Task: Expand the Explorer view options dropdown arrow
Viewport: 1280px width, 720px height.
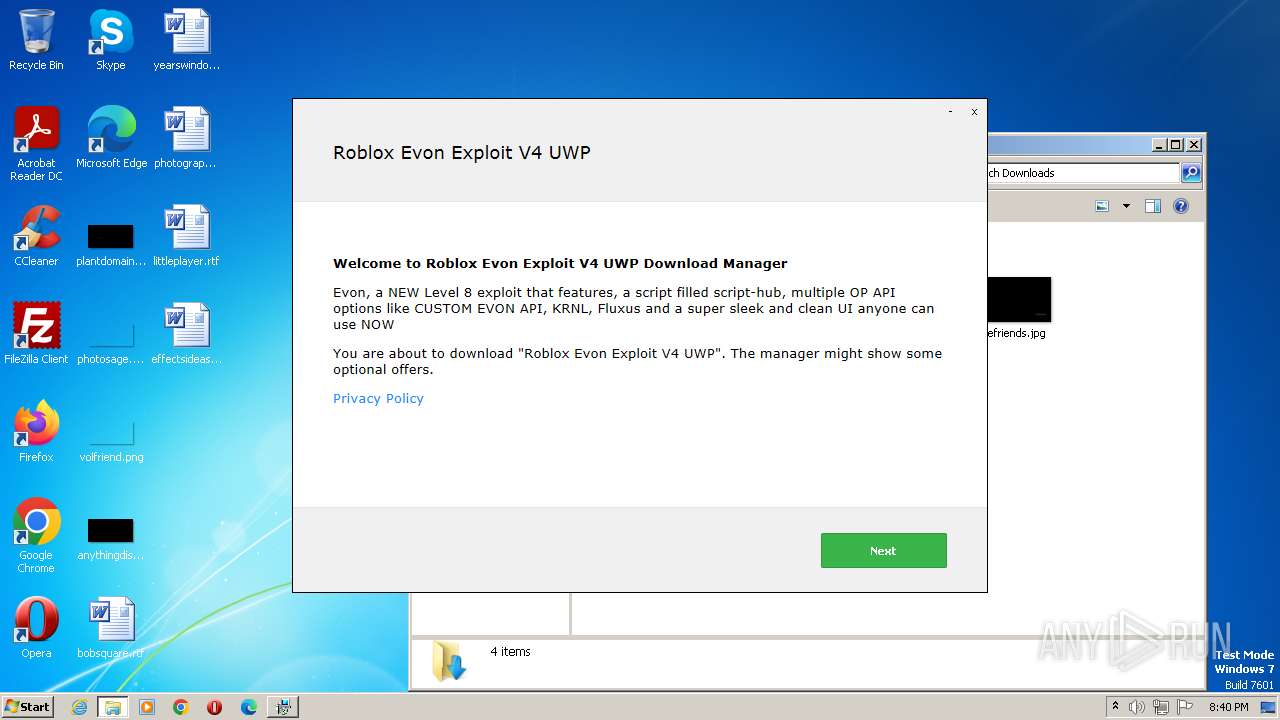Action: [1126, 206]
